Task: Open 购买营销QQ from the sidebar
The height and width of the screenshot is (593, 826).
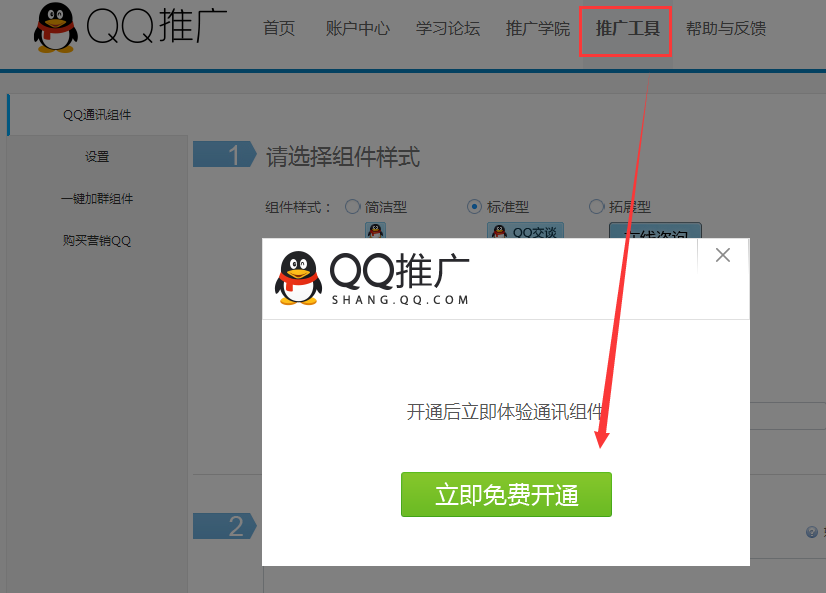Action: (97, 241)
